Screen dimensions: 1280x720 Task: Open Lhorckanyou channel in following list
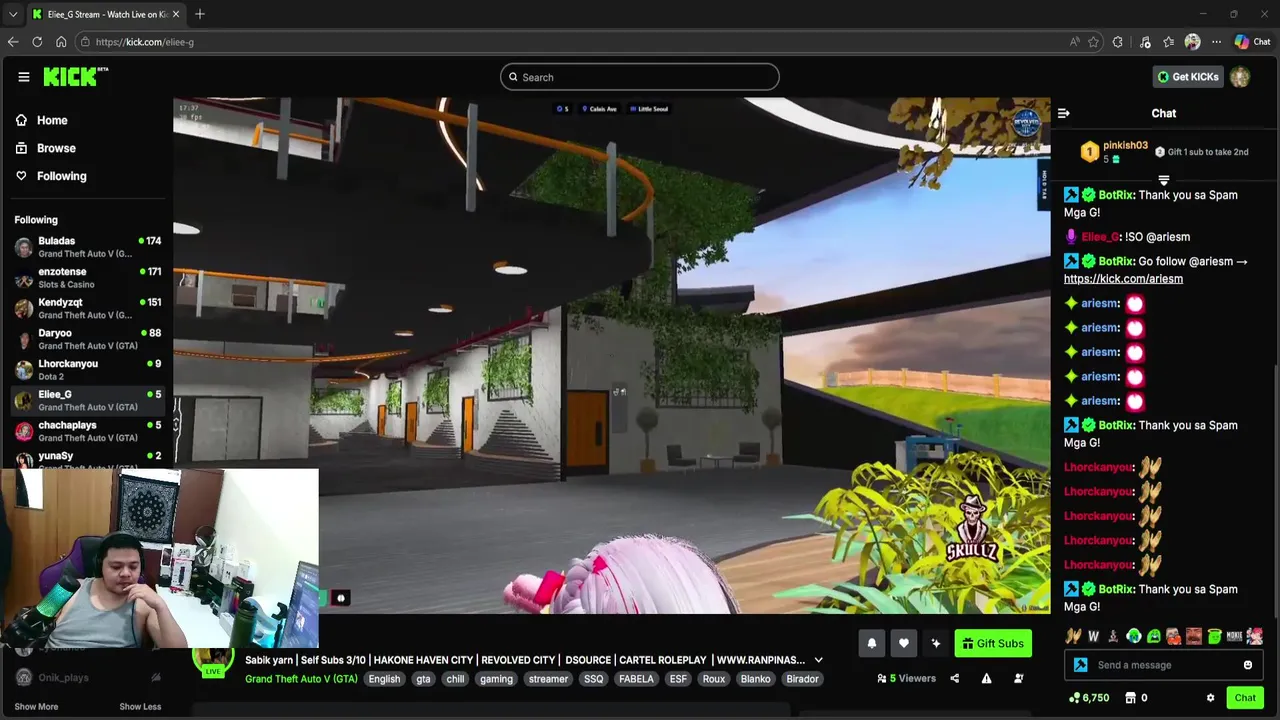coord(88,370)
